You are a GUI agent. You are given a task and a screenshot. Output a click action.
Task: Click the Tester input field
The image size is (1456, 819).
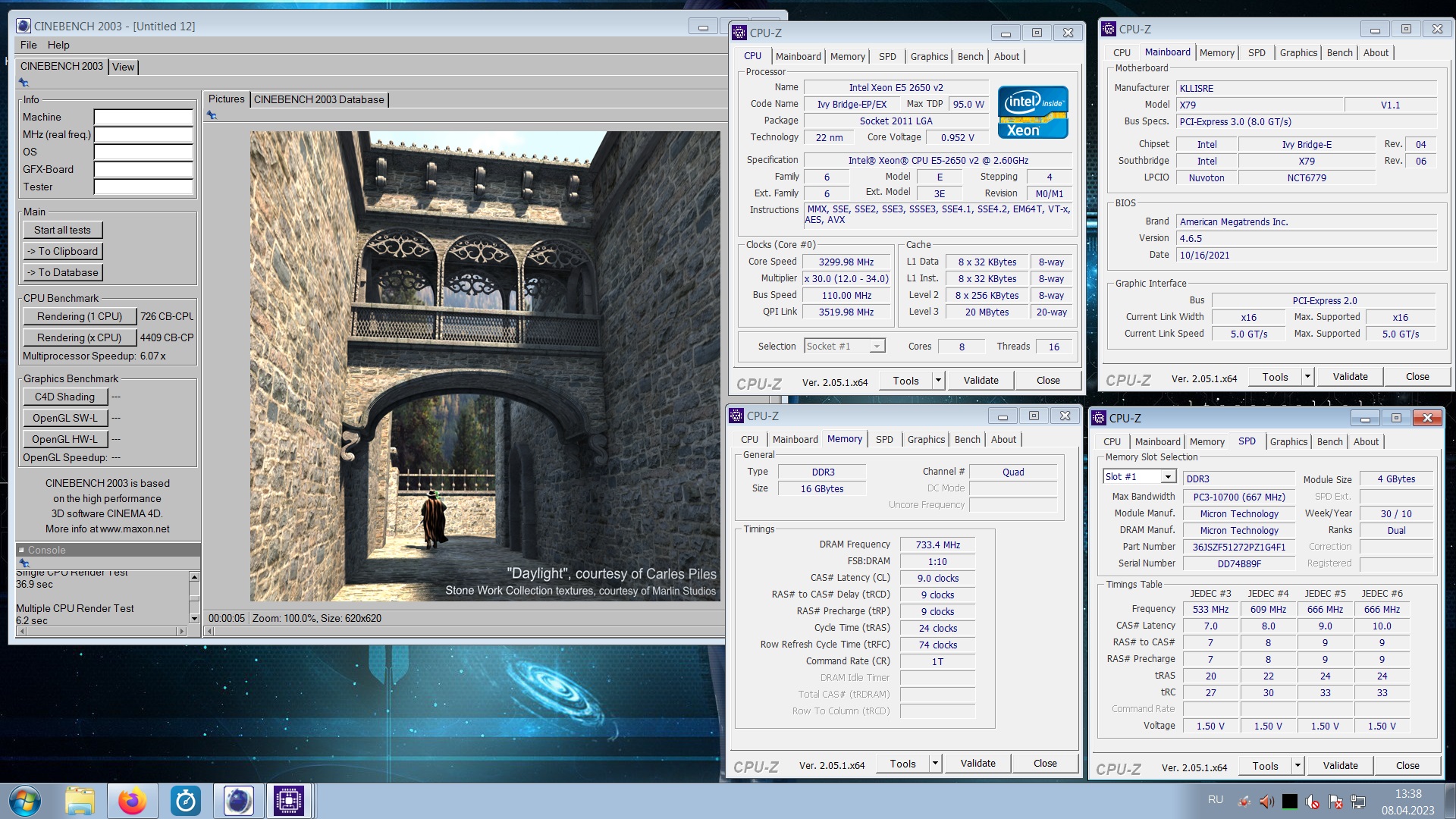143,187
